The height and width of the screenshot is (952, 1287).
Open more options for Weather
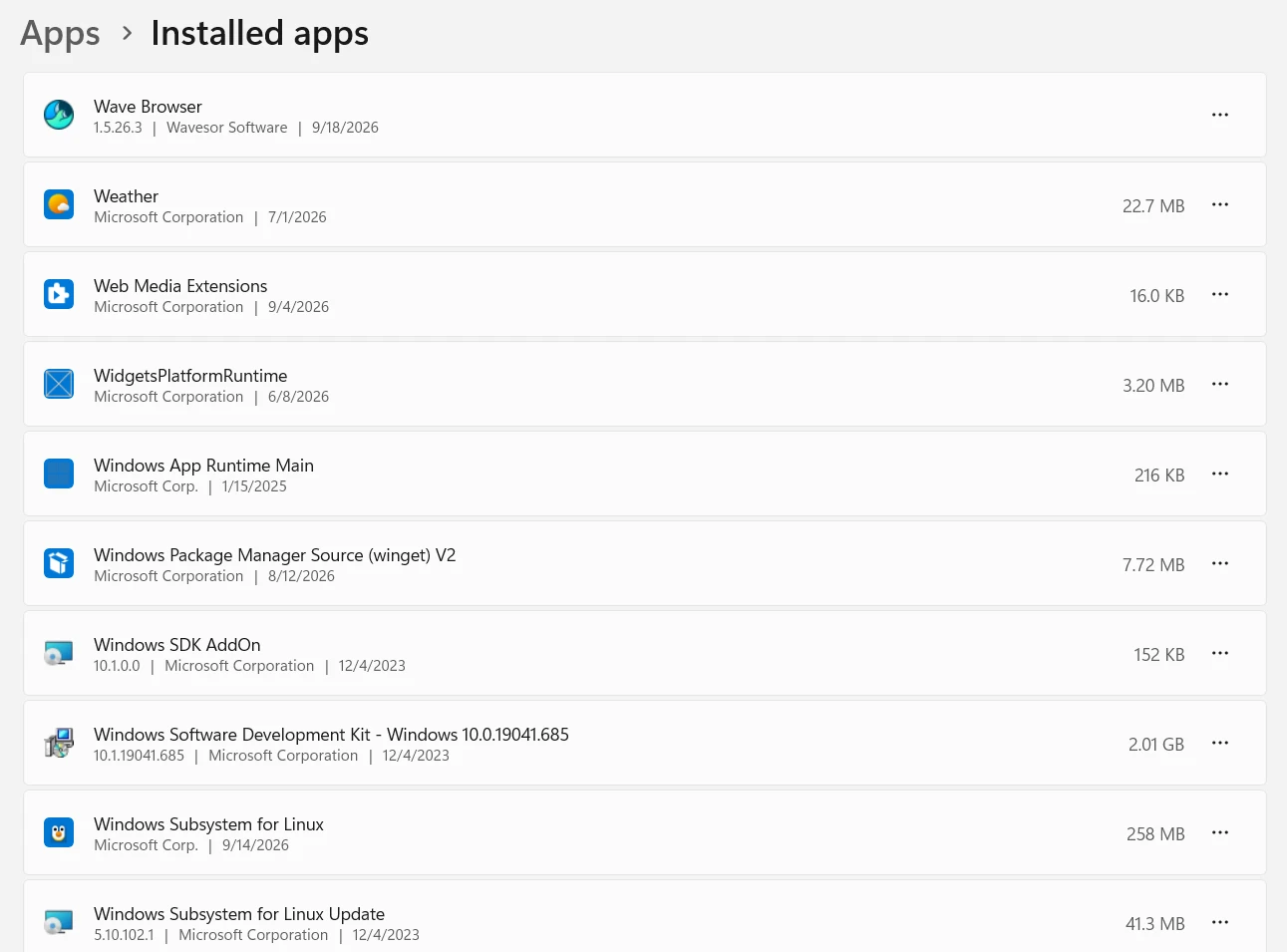(1220, 204)
